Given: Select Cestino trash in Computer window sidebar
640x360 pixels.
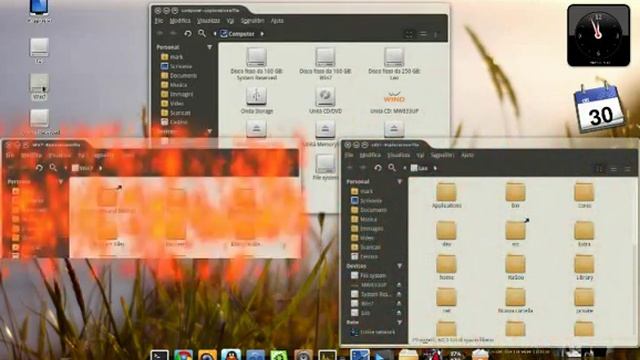Looking at the screenshot, I should 174,122.
